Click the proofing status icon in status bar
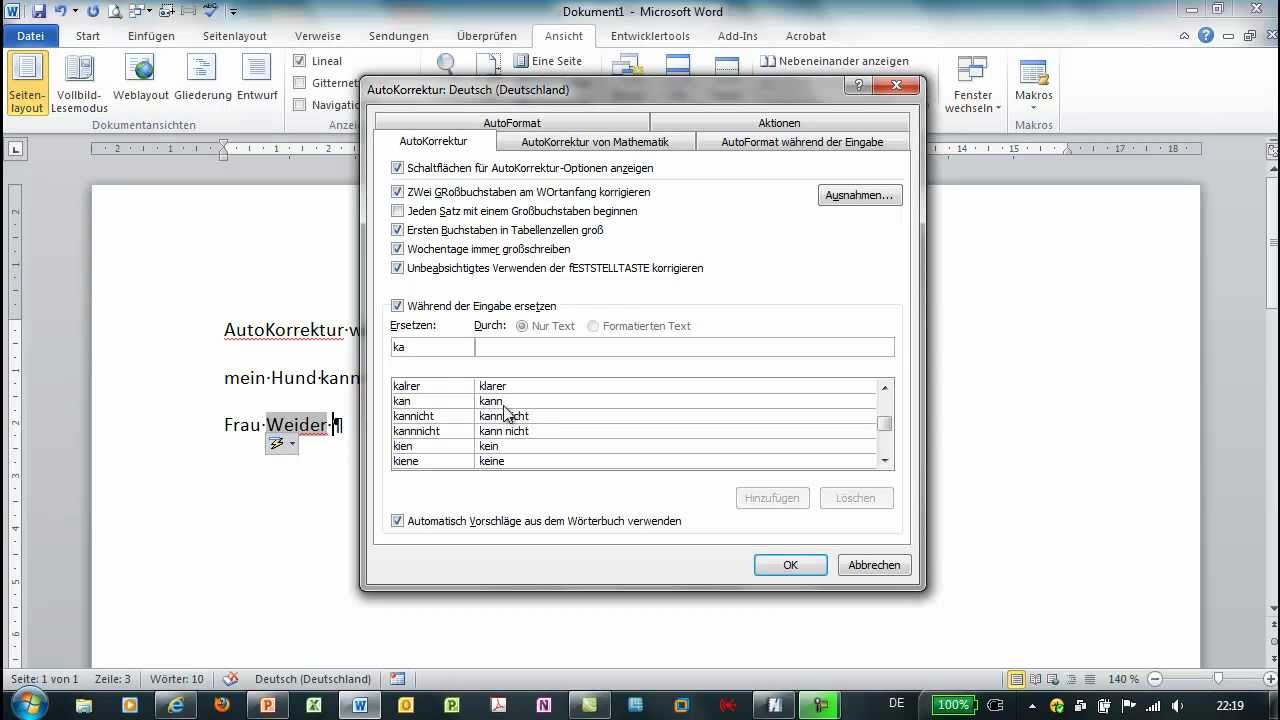Screen dimensions: 1280x720 tap(230, 679)
